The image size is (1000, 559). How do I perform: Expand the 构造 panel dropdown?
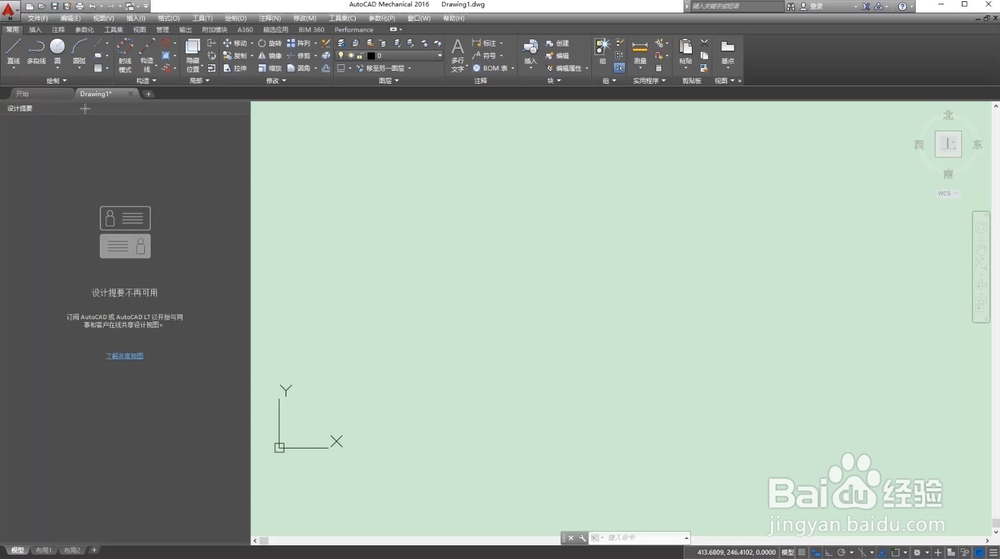[147, 81]
